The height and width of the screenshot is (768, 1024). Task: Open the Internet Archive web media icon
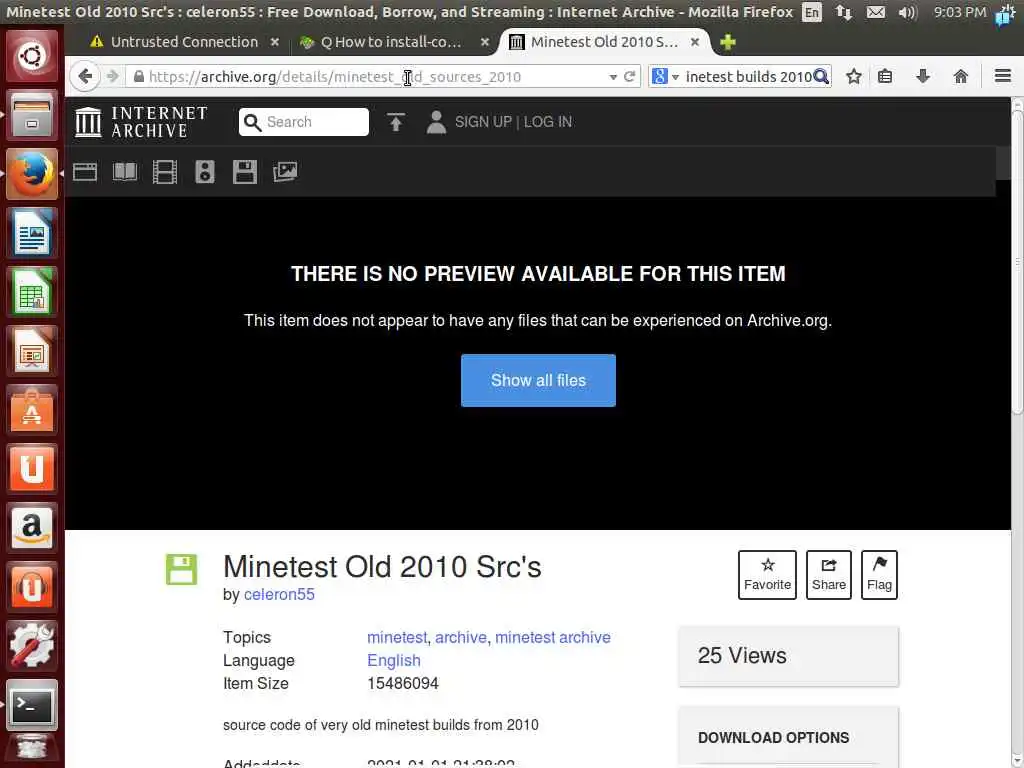pos(85,172)
